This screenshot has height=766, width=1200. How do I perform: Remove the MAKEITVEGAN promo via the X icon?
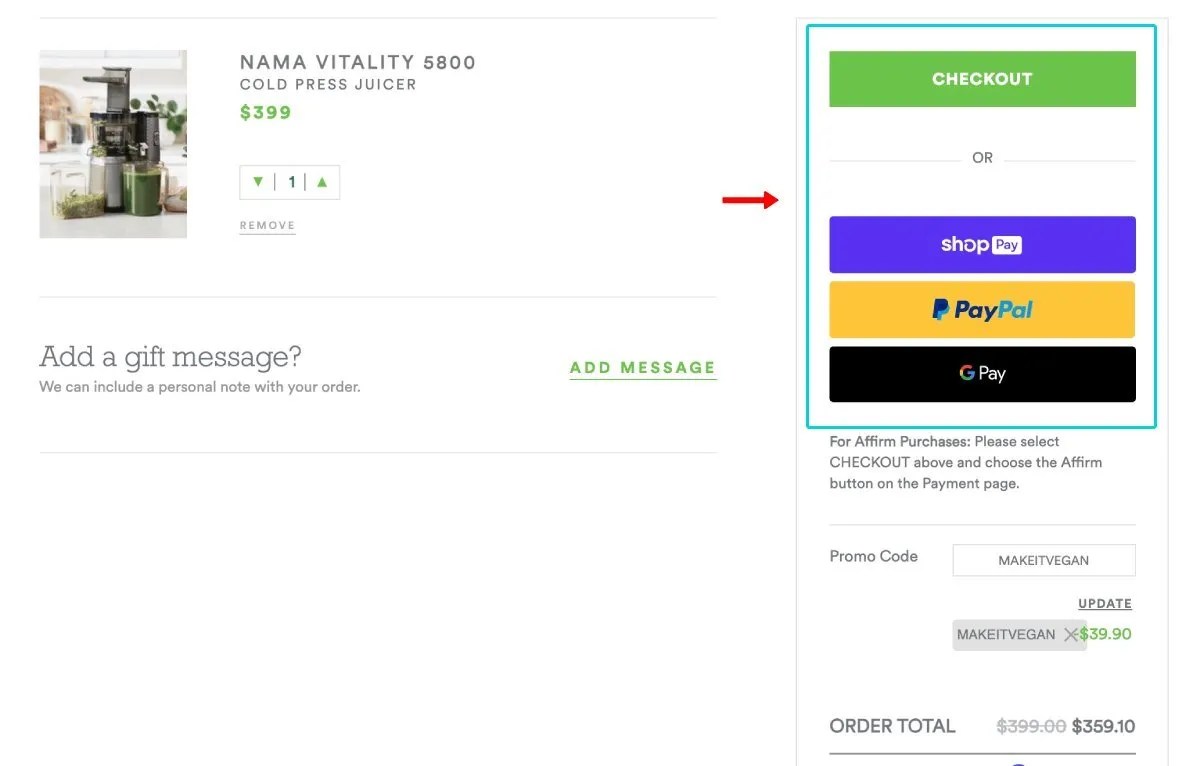[1073, 634]
